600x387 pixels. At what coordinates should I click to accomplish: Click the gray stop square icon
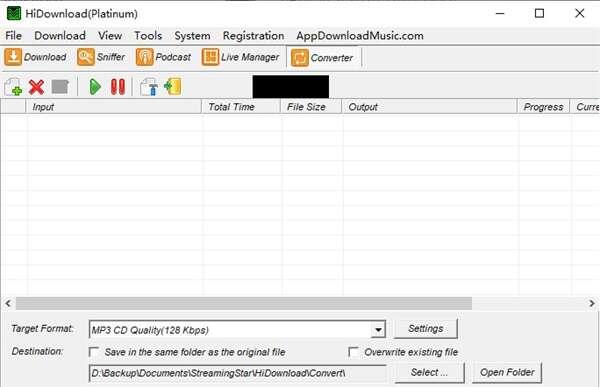tap(60, 87)
